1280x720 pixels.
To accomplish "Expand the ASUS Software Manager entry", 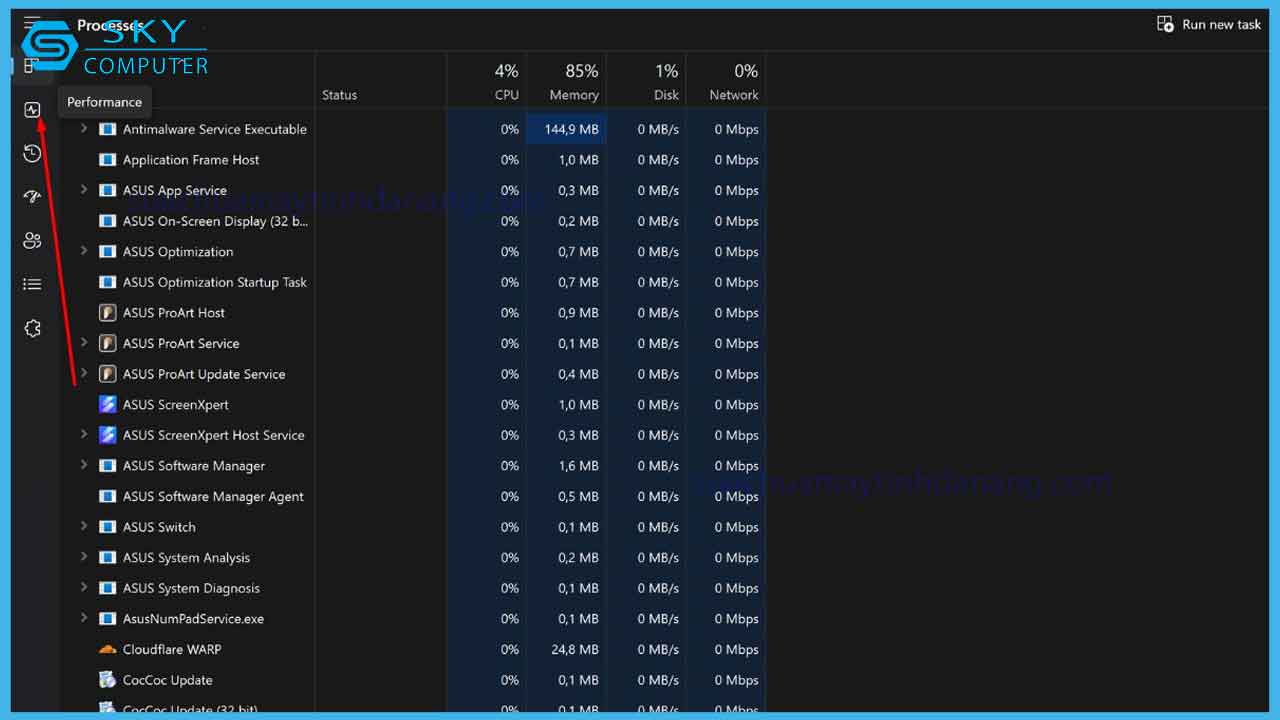I will pyautogui.click(x=84, y=466).
